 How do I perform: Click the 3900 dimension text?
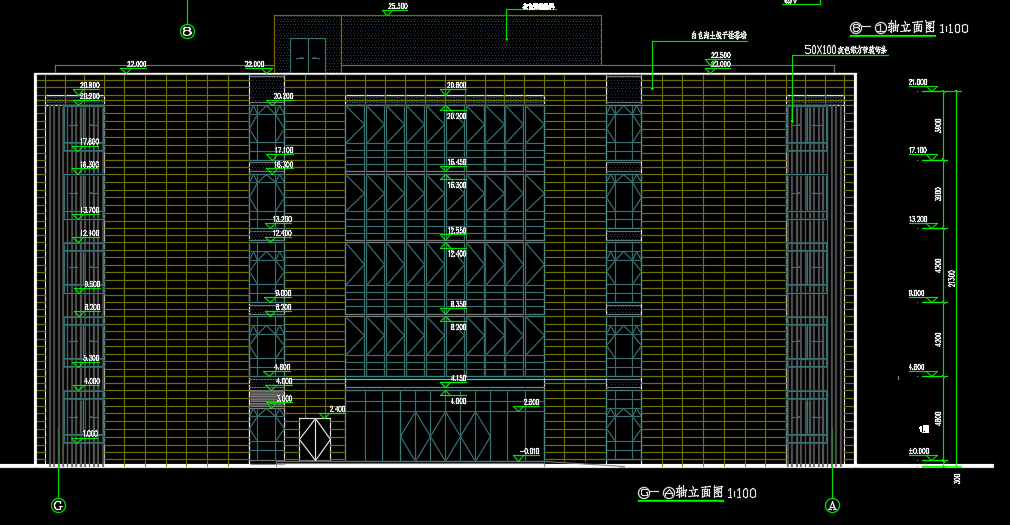click(938, 126)
